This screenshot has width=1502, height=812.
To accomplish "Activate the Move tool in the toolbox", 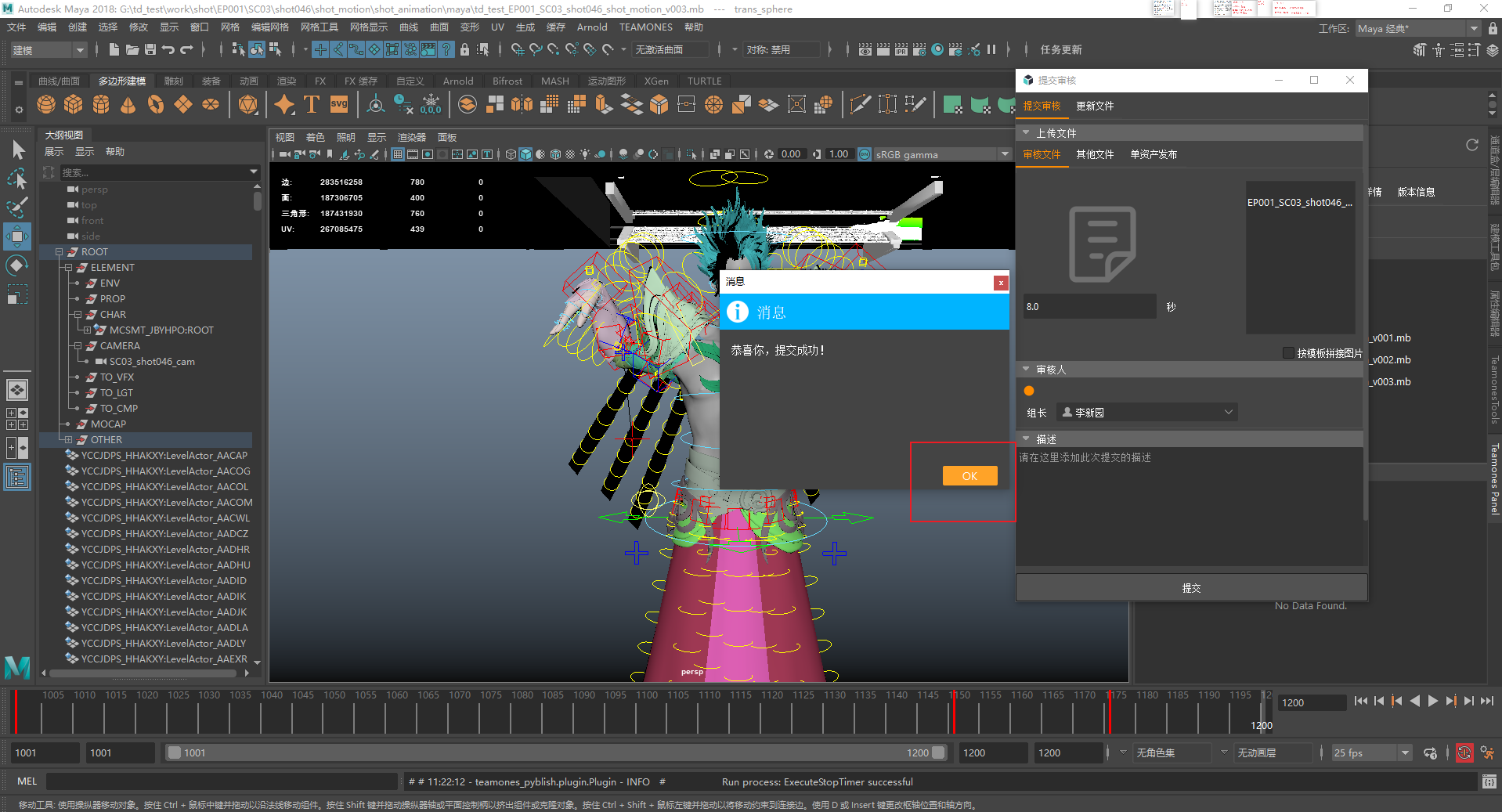I will coord(17,236).
